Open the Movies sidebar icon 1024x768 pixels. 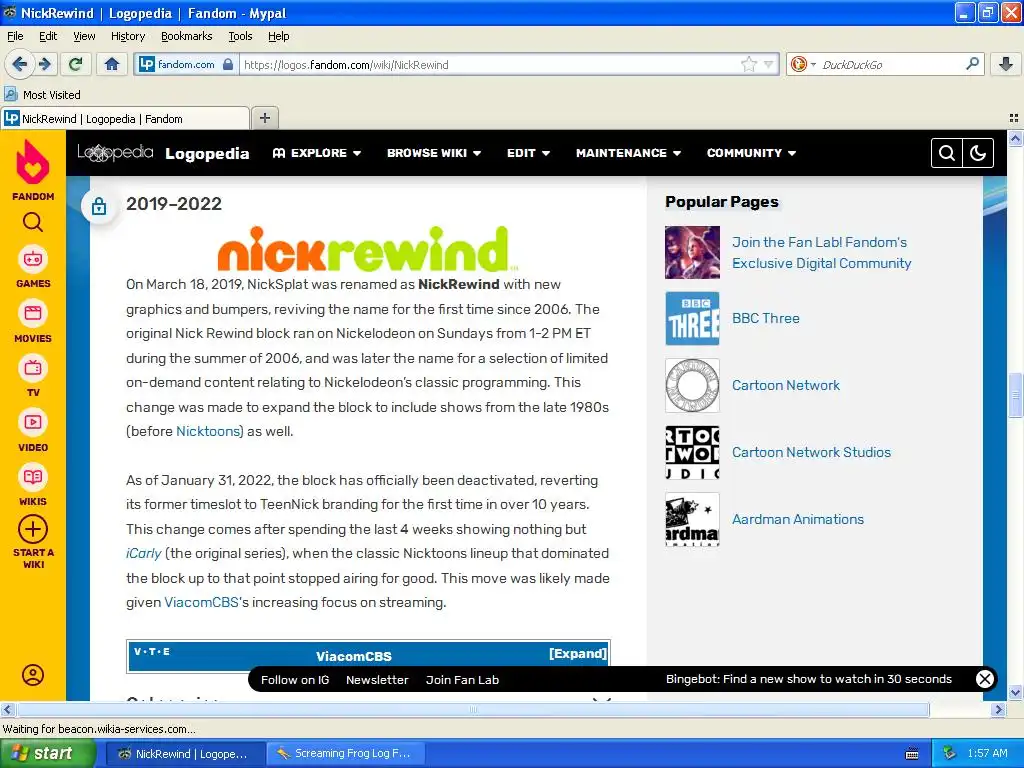click(x=33, y=313)
